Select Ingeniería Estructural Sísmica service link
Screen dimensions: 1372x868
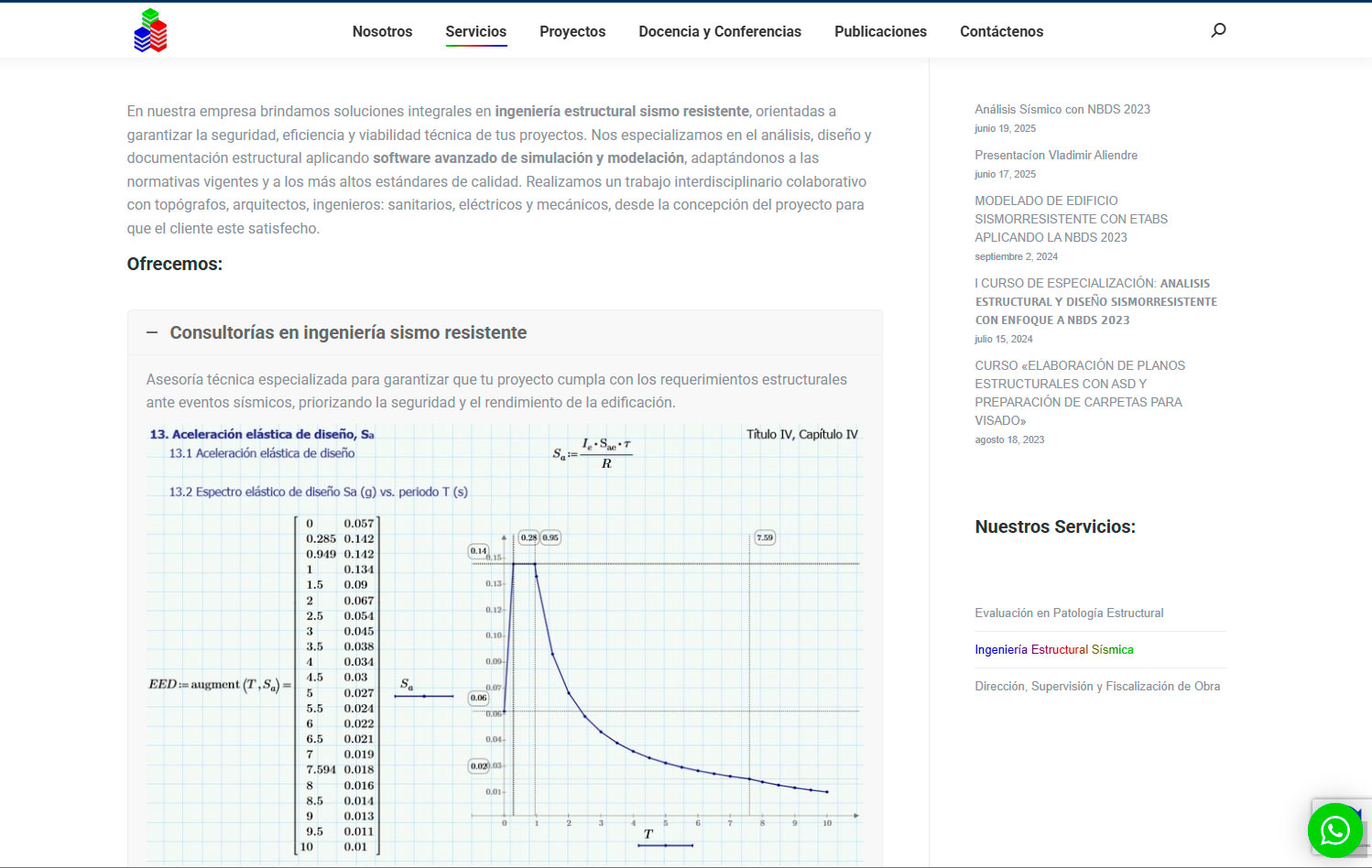coord(1053,649)
